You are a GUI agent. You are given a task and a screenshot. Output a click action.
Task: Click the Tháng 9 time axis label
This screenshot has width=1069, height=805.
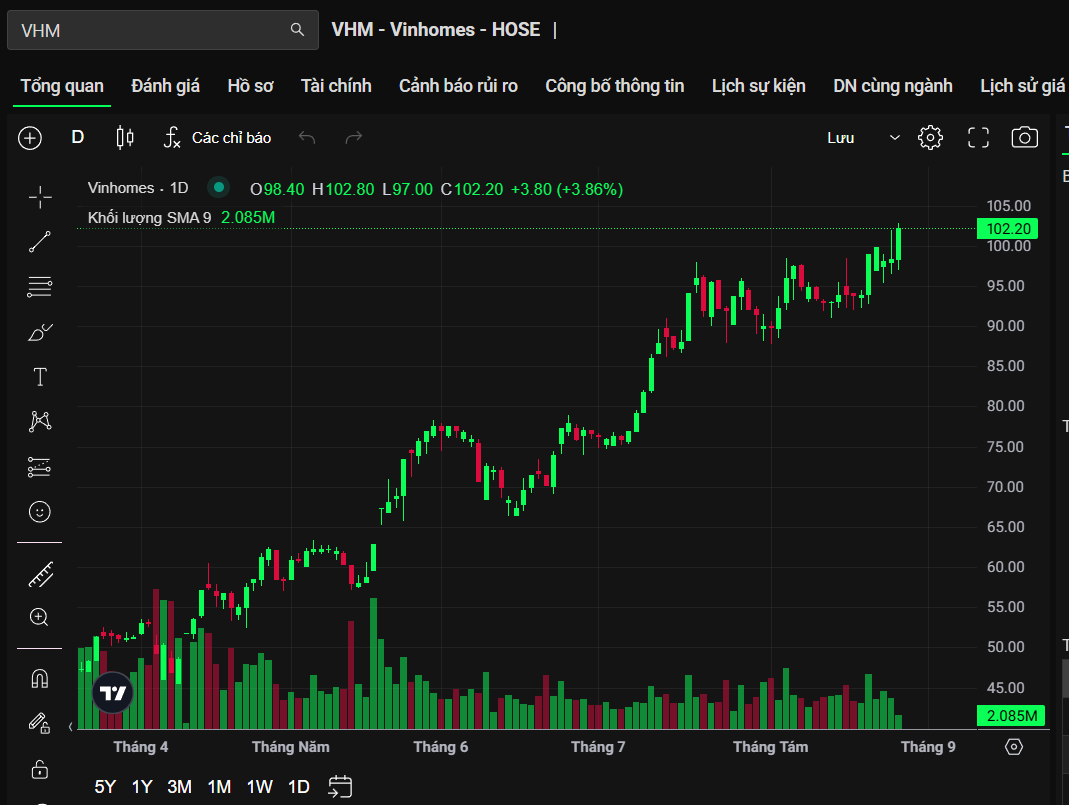(928, 747)
